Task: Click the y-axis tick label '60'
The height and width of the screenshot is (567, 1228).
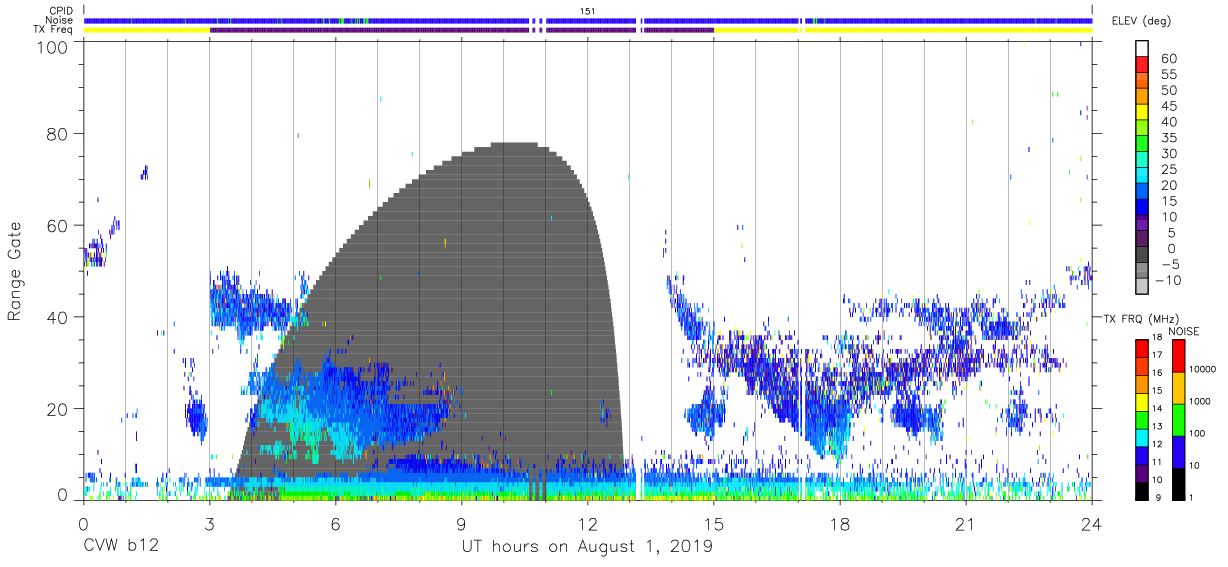Action: click(58, 225)
